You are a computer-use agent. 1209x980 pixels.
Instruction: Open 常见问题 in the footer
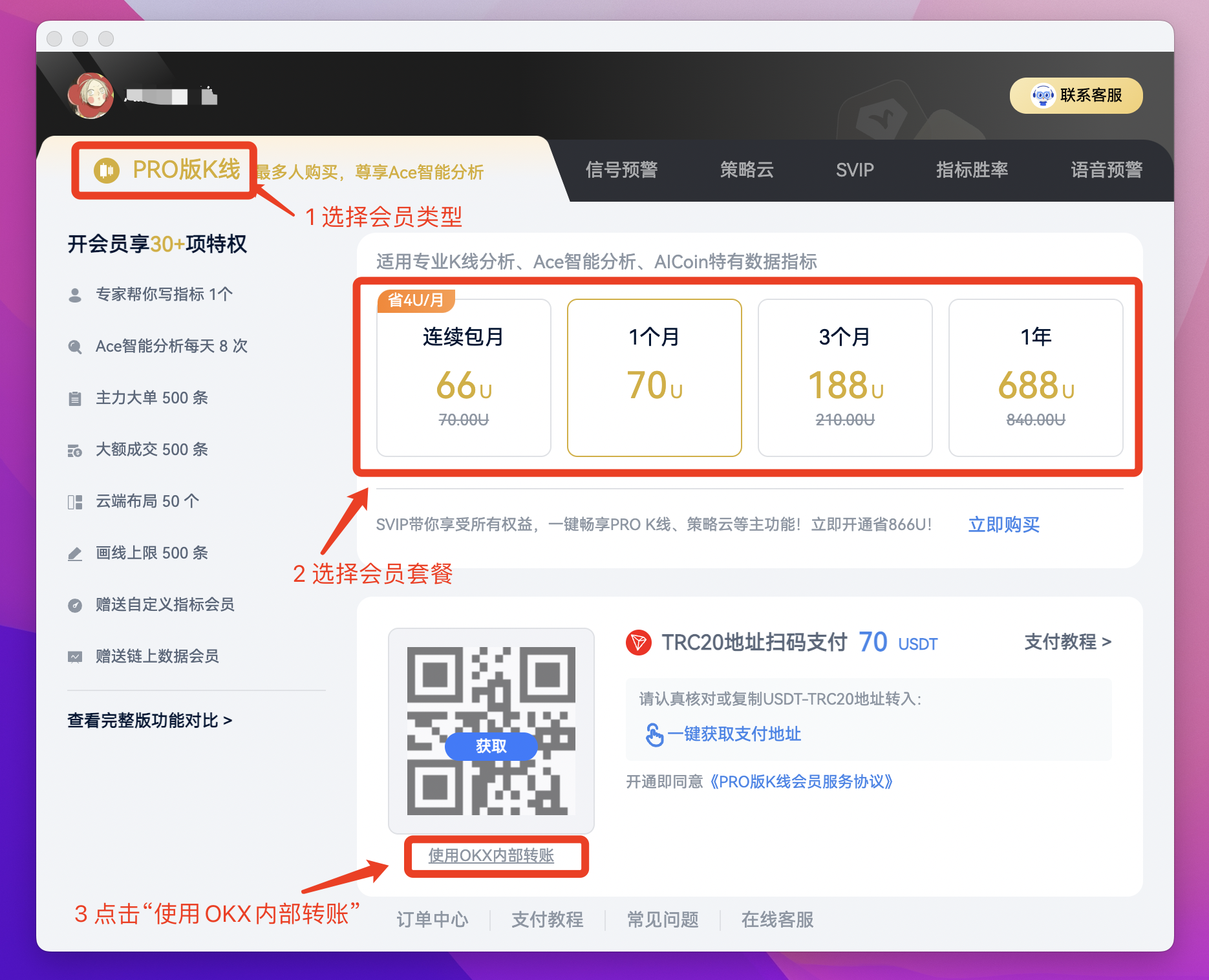(x=663, y=919)
